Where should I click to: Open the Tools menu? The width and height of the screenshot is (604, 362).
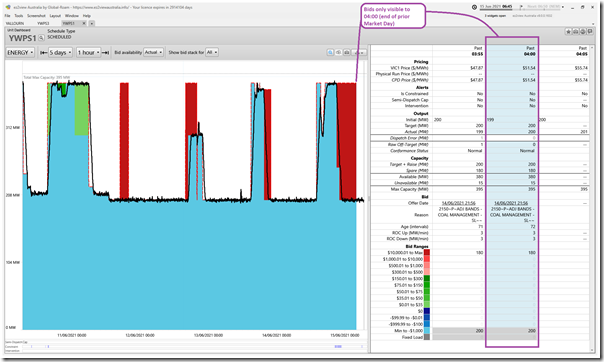coord(18,16)
